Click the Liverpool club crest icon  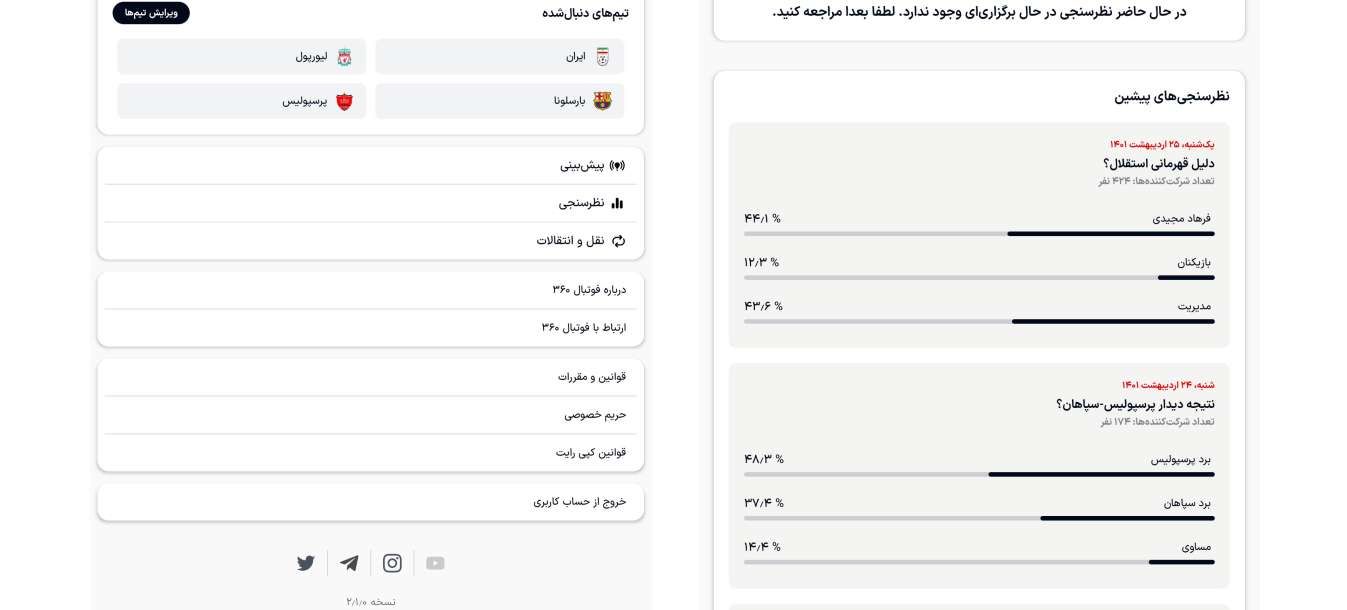pos(344,57)
